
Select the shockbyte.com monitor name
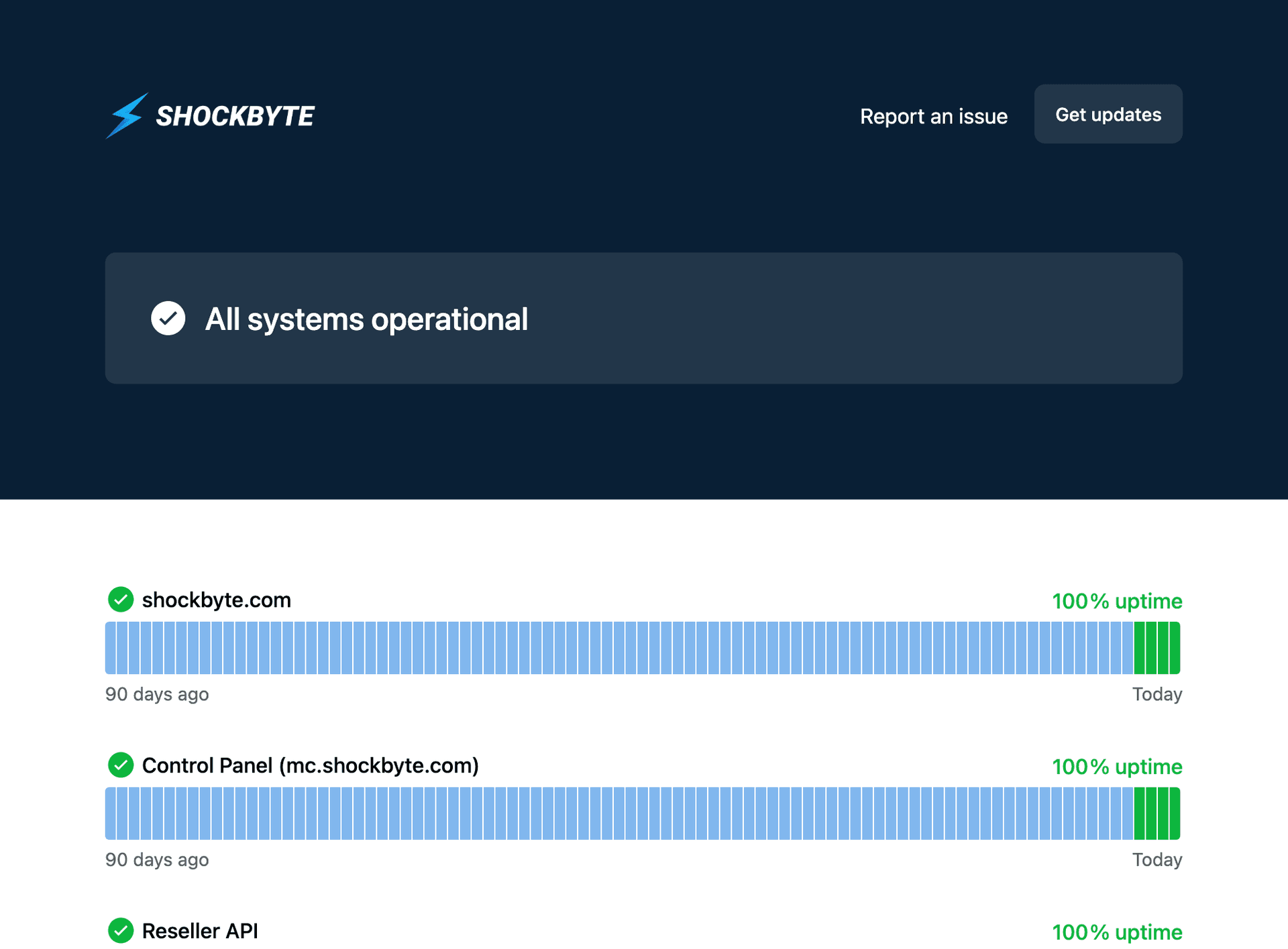click(217, 600)
